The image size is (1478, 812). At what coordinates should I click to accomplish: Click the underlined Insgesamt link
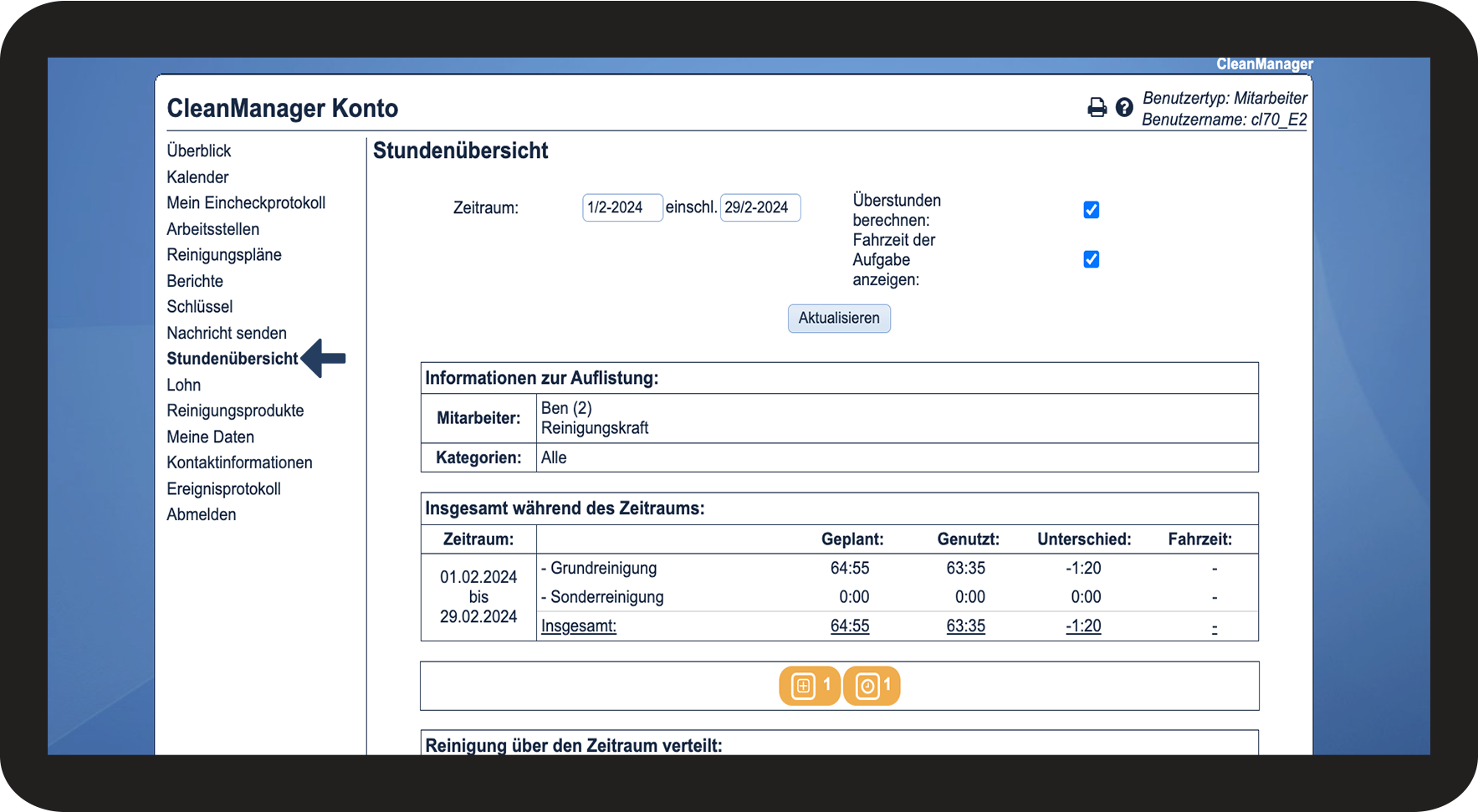[x=578, y=626]
